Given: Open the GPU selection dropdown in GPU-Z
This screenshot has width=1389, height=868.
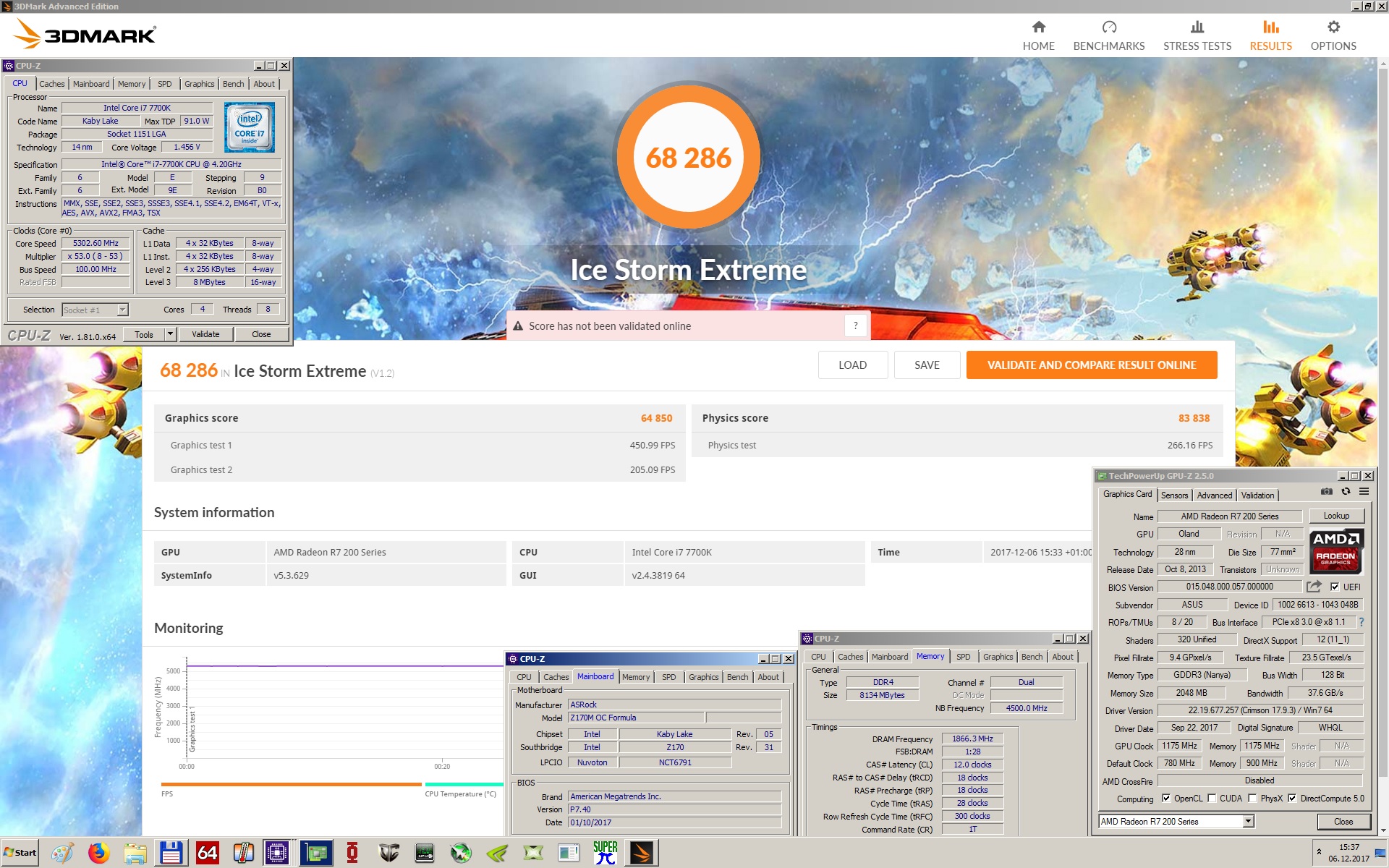Looking at the screenshot, I should coord(1248,821).
